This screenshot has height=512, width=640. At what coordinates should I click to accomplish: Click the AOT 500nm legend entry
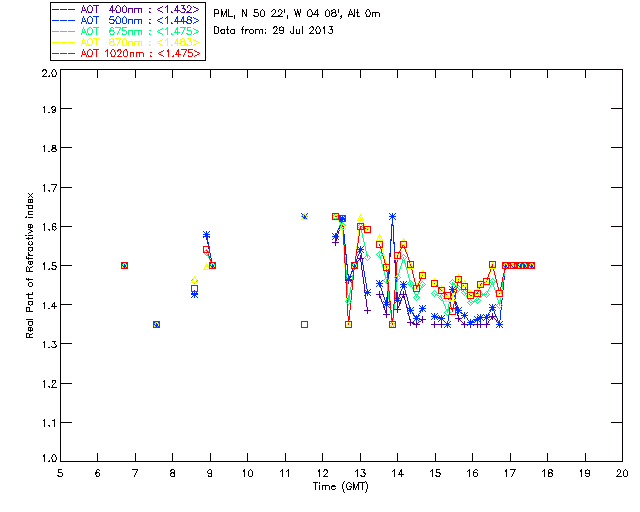127,20
